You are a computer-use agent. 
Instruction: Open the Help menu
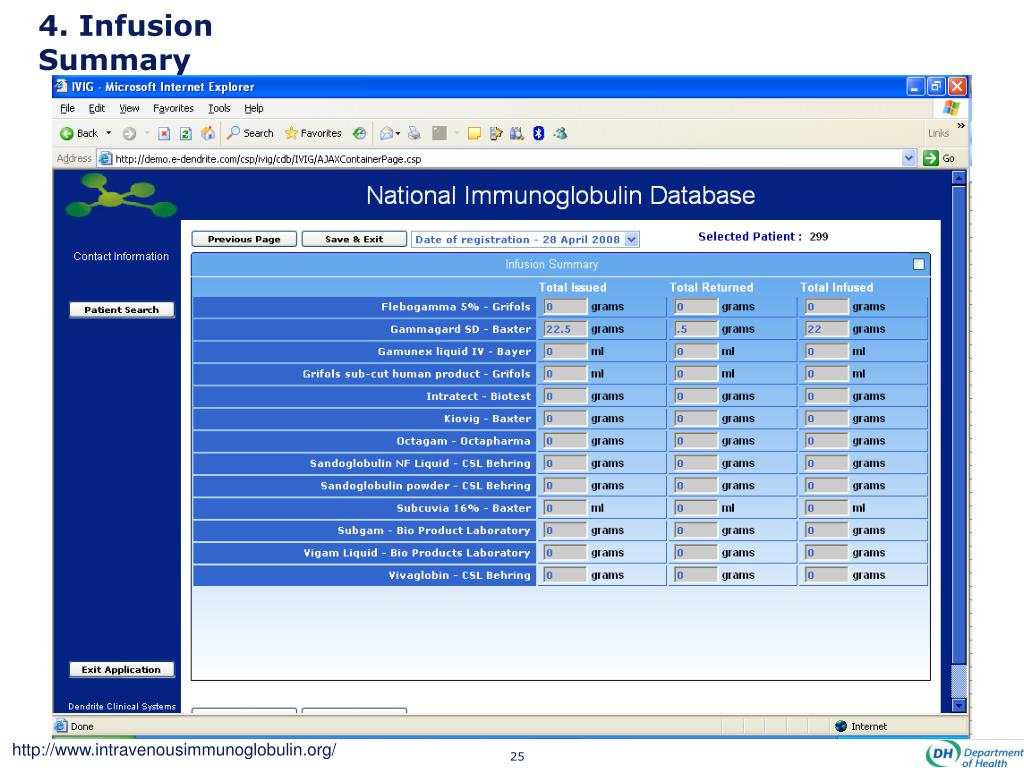coord(253,108)
